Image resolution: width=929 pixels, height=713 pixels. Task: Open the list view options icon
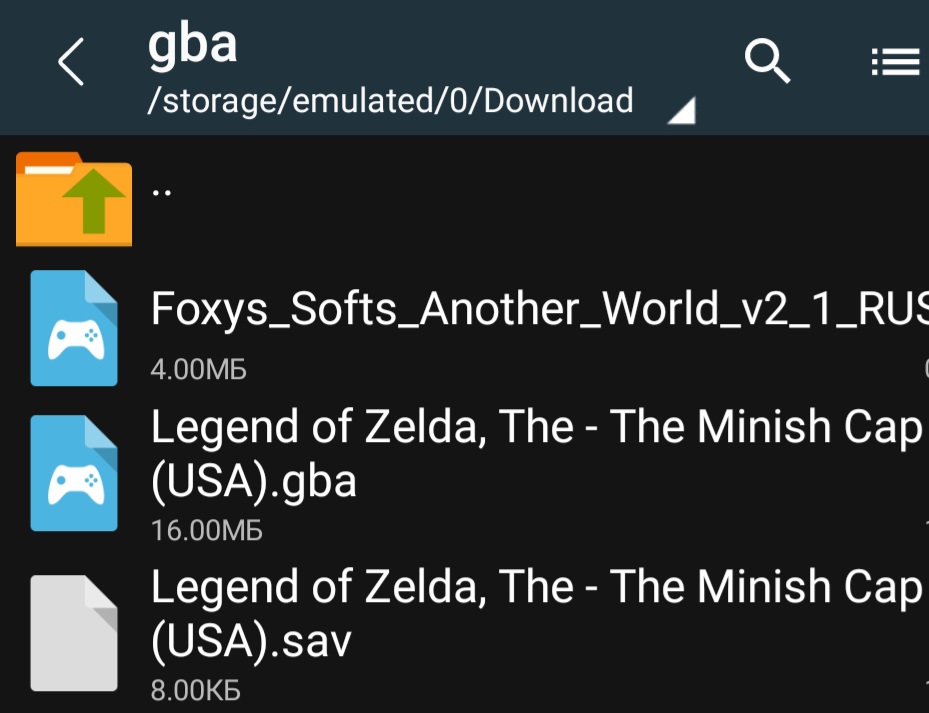tap(895, 63)
